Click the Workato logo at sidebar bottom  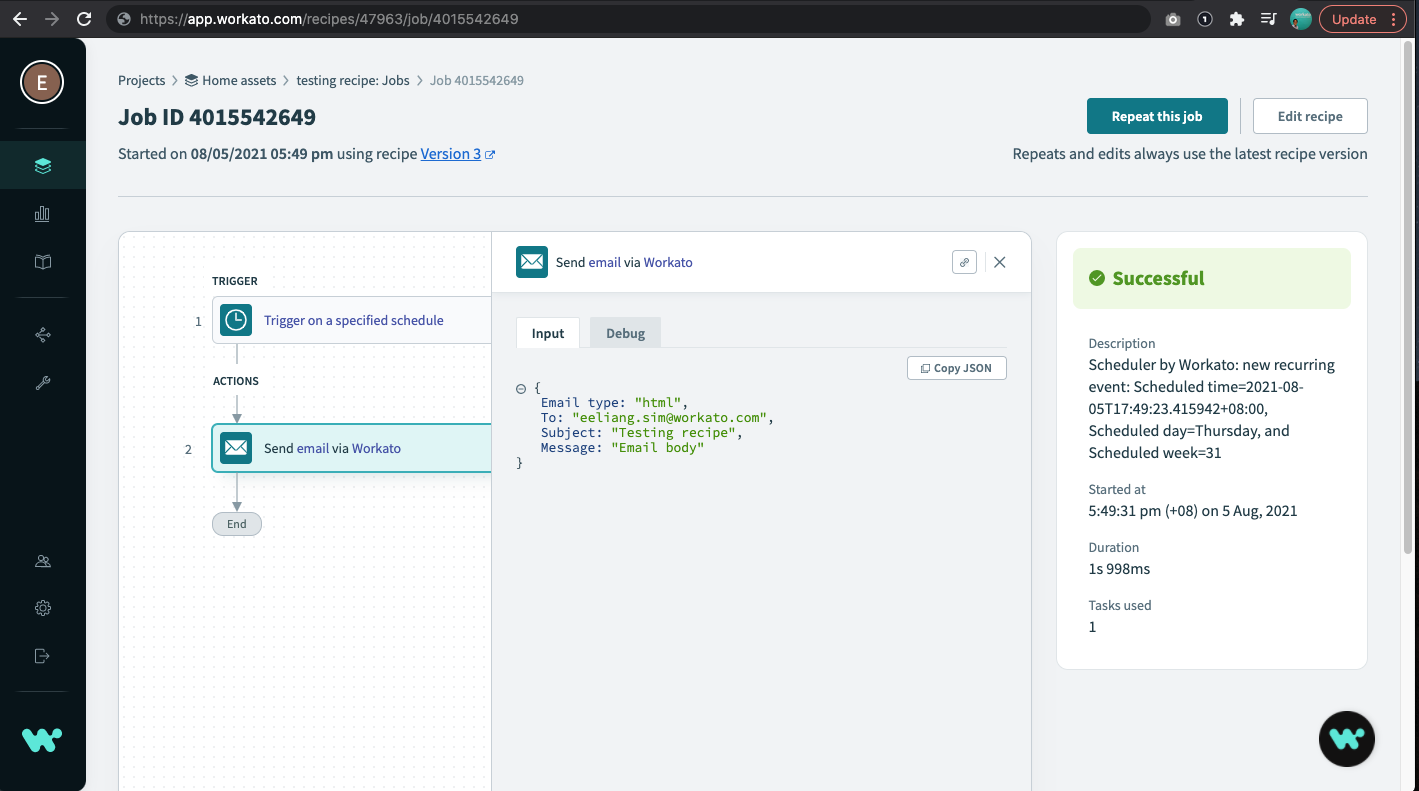pos(42,740)
